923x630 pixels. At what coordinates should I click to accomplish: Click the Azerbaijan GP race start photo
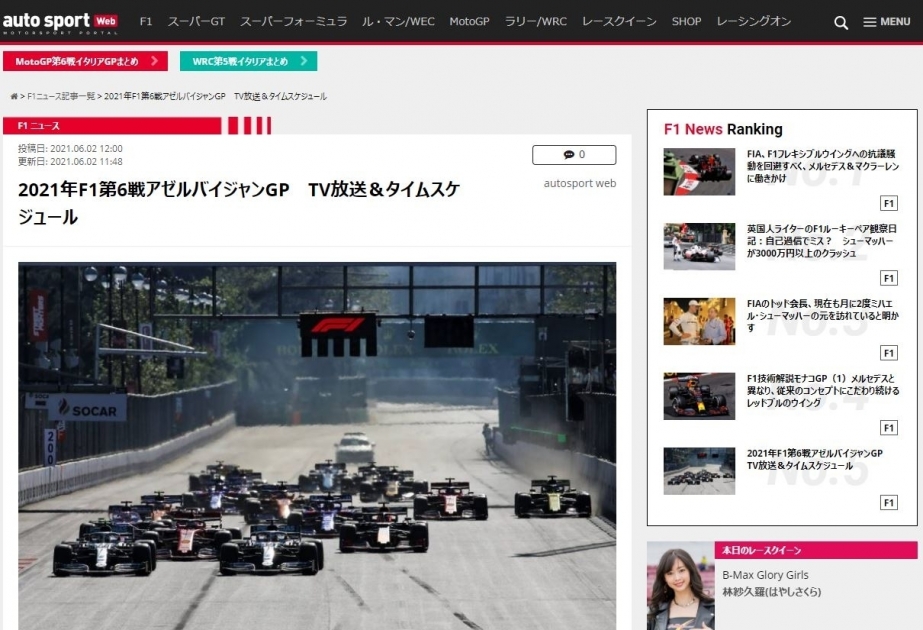[x=317, y=445]
